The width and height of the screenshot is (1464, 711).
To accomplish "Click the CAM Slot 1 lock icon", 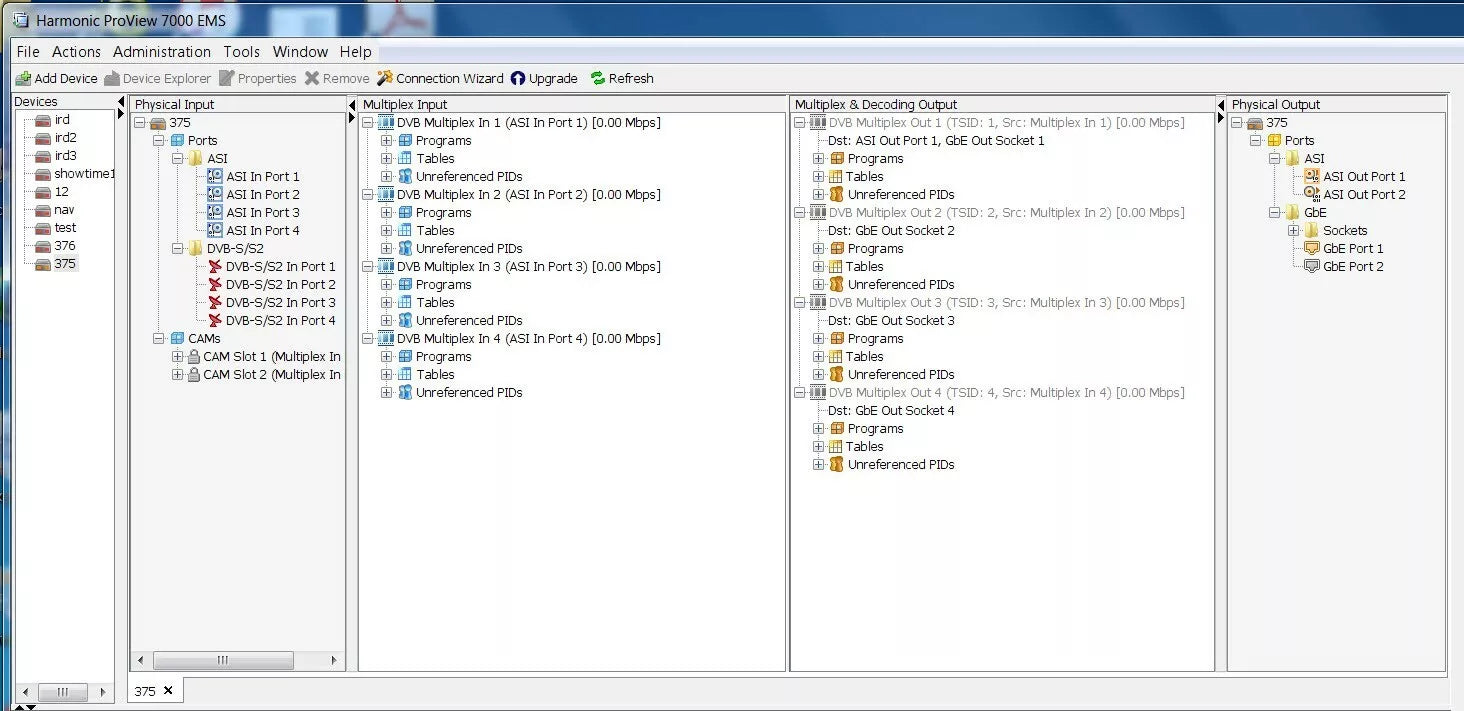I will coord(193,356).
